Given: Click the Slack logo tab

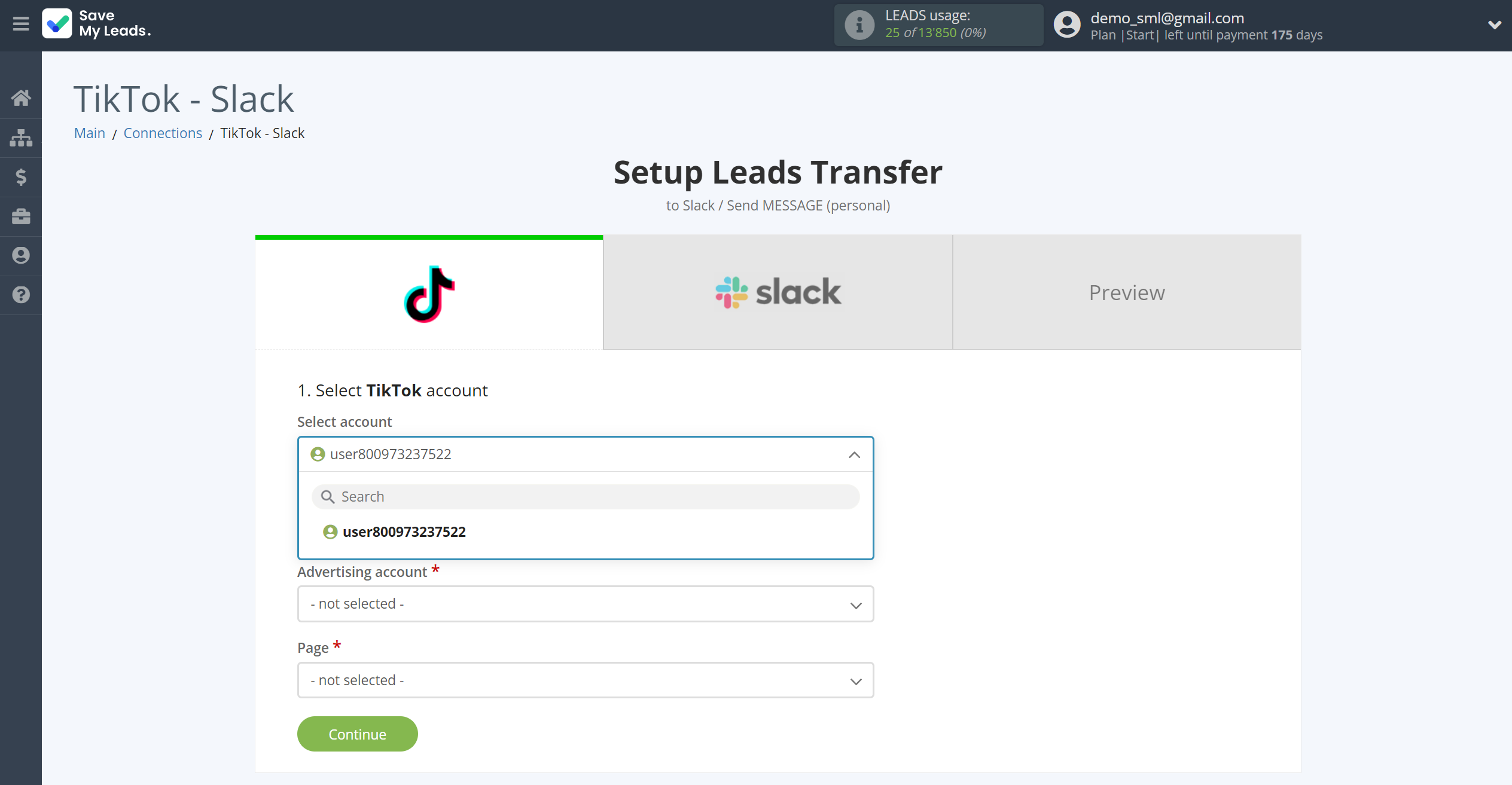Looking at the screenshot, I should coord(778,292).
